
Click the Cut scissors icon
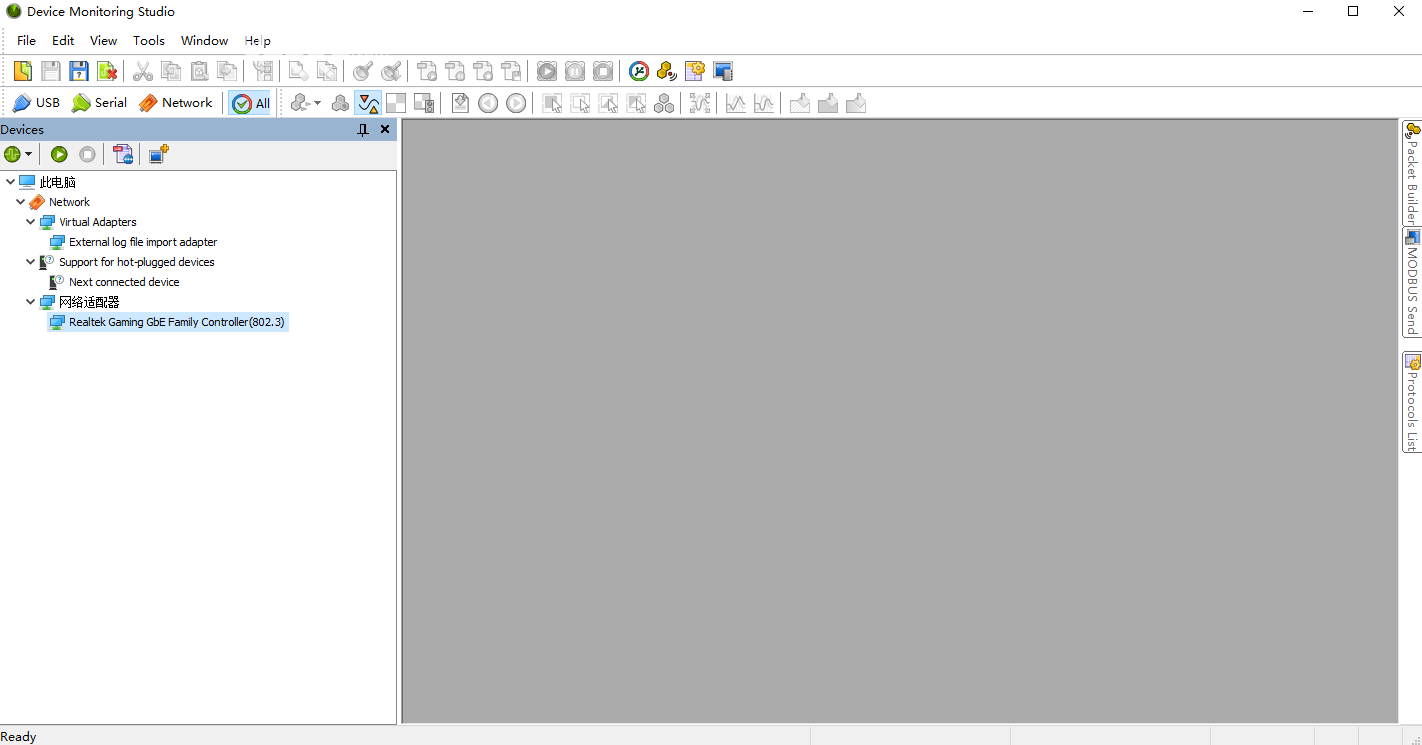[x=143, y=71]
